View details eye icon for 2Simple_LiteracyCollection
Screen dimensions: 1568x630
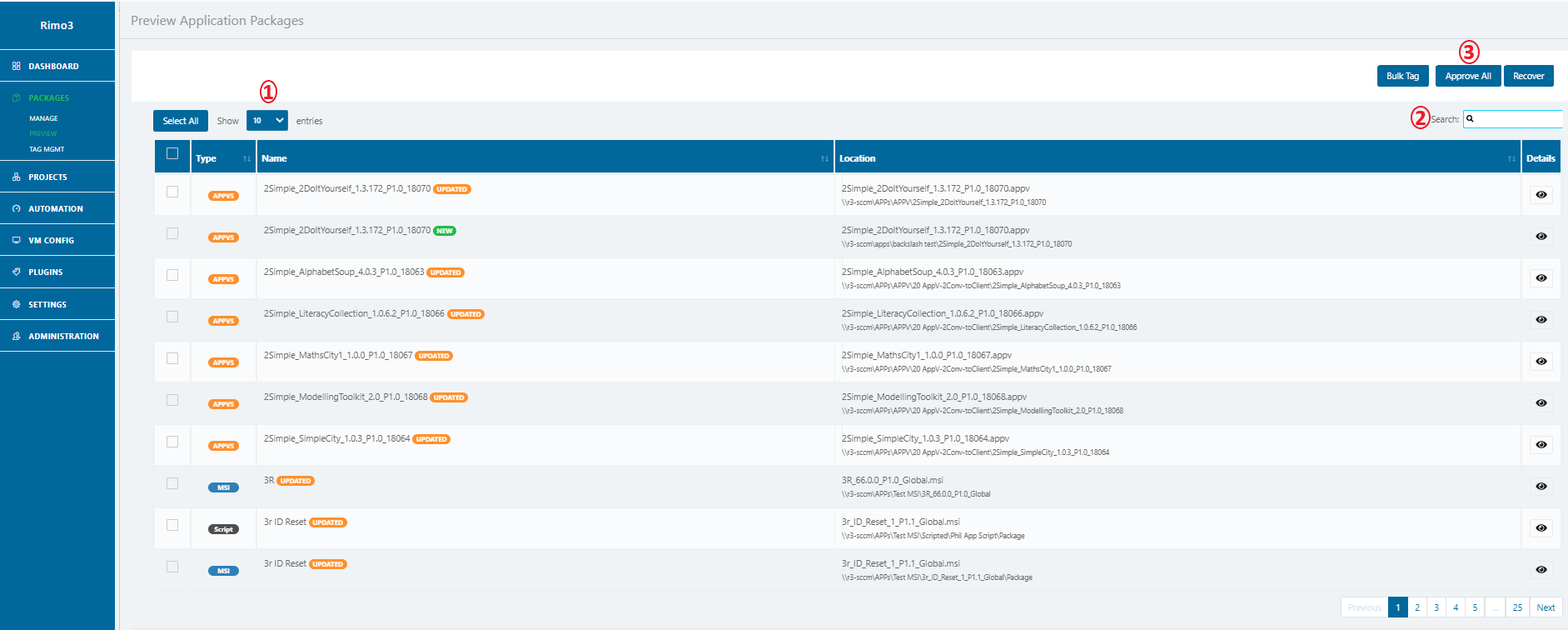coord(1541,319)
